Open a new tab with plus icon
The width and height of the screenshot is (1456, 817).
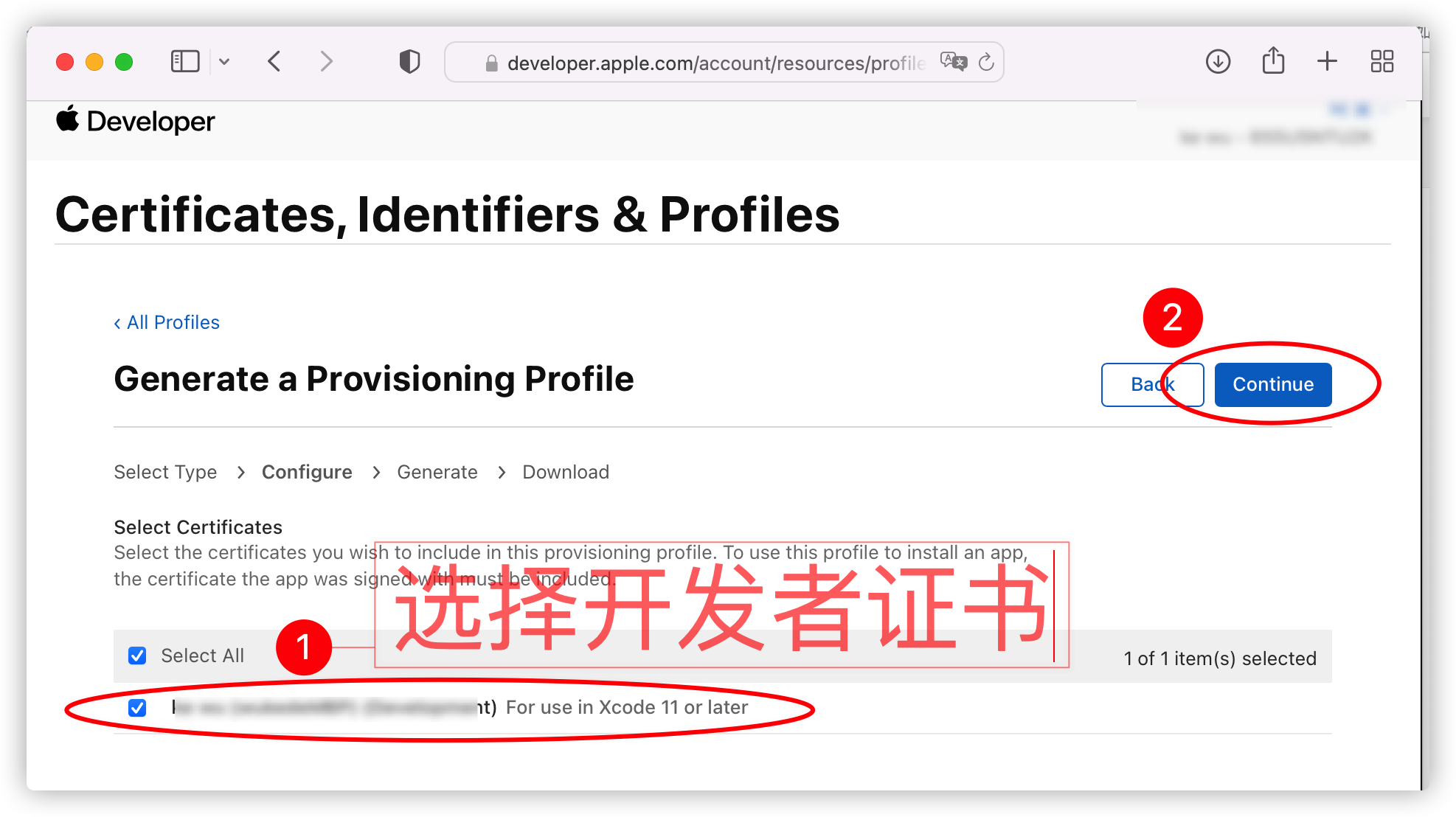coord(1327,61)
